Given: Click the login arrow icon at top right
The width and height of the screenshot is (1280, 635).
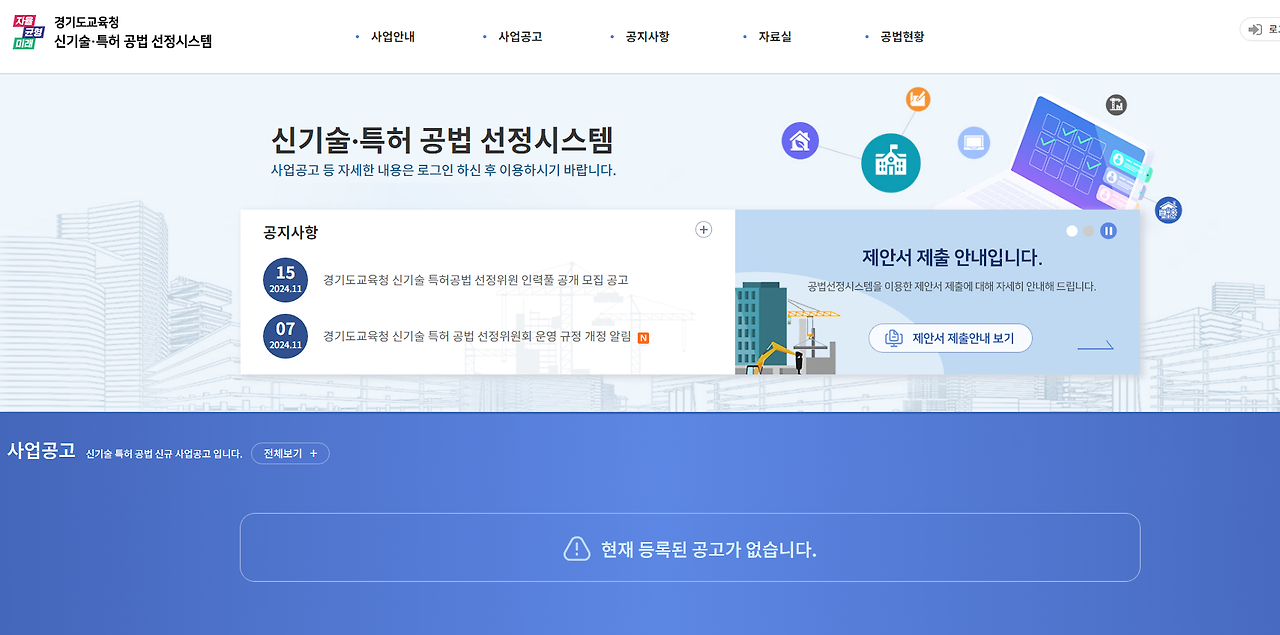Looking at the screenshot, I should coord(1257,29).
